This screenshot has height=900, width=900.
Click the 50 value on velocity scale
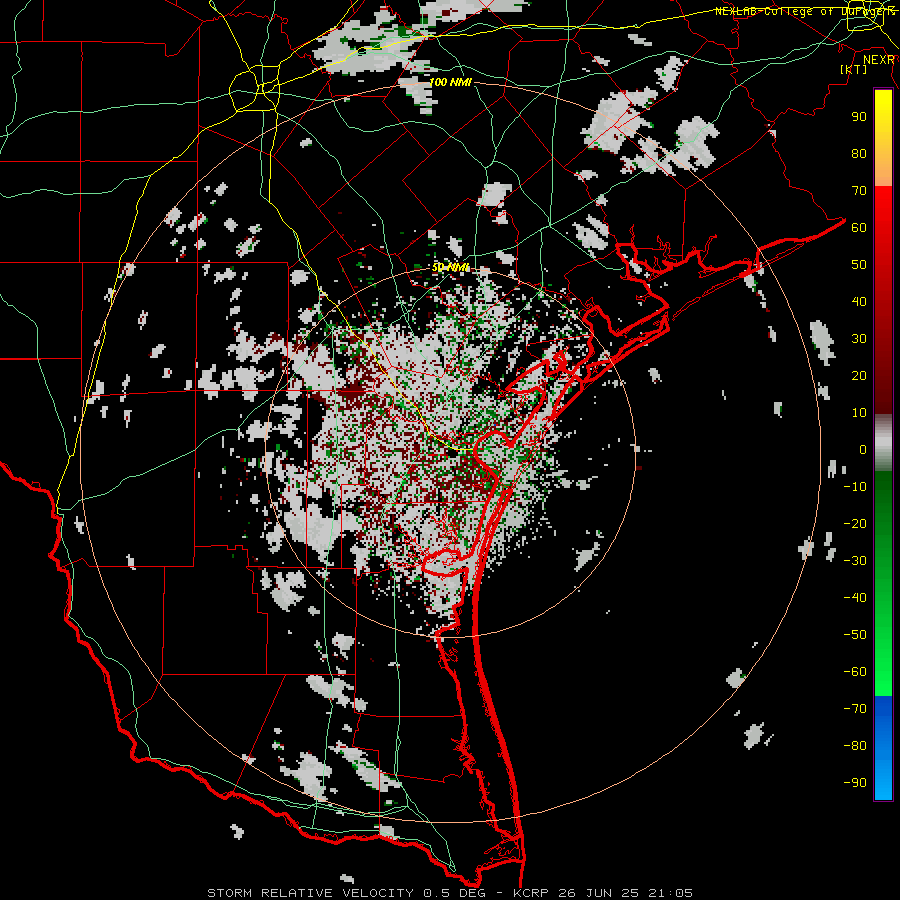tap(859, 265)
